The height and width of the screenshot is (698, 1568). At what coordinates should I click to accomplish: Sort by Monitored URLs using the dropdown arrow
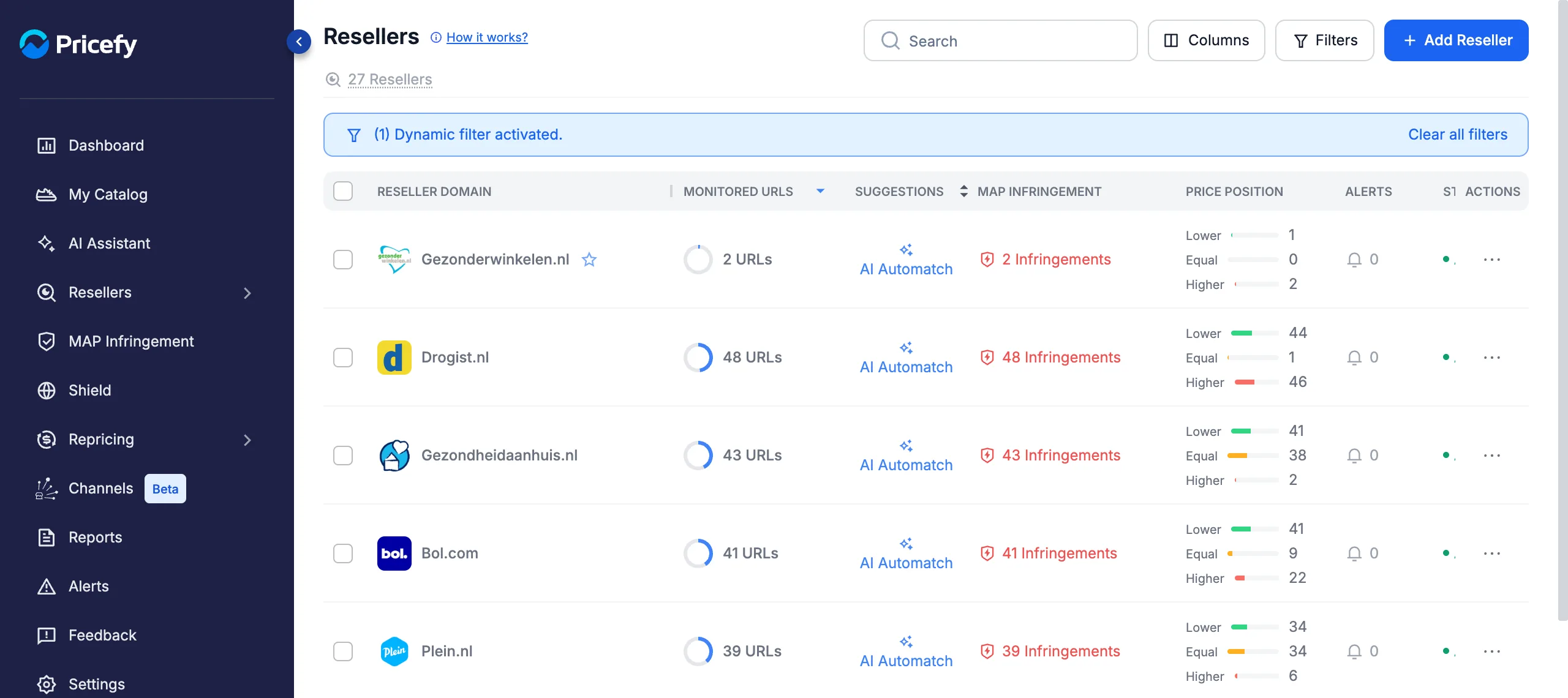pyautogui.click(x=820, y=192)
